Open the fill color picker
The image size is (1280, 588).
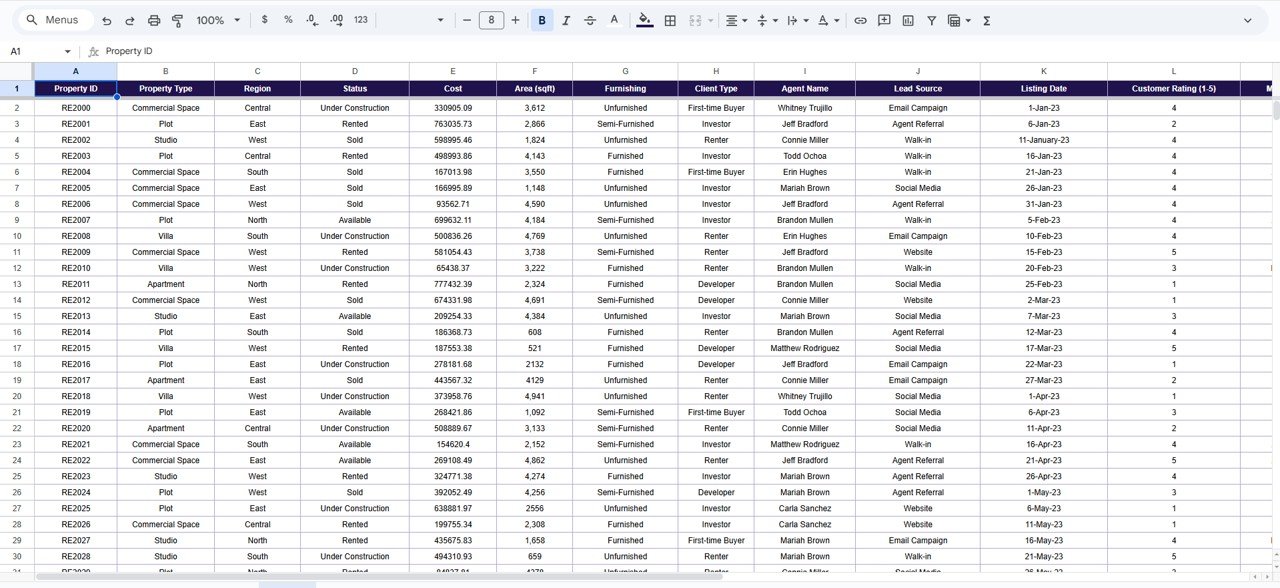pos(645,20)
